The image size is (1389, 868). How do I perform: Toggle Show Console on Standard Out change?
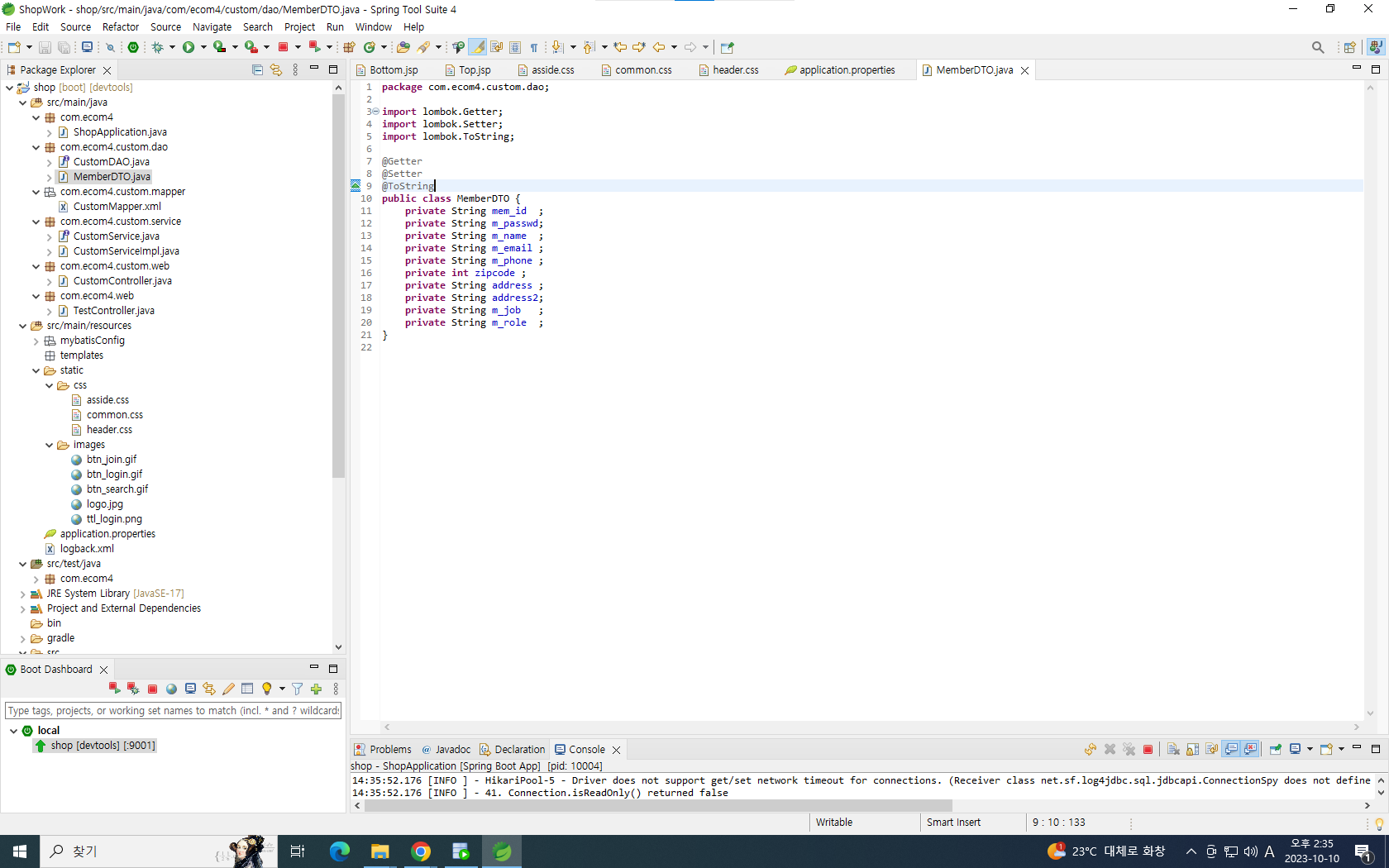click(x=1231, y=749)
